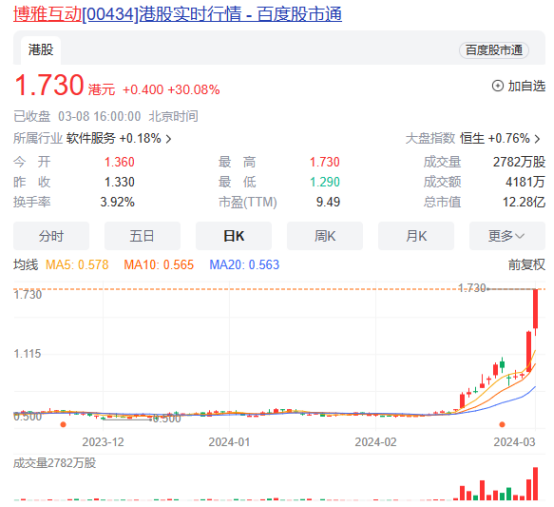Click the 加自选 plus-circle icon
554x507 pixels.
pos(498,86)
